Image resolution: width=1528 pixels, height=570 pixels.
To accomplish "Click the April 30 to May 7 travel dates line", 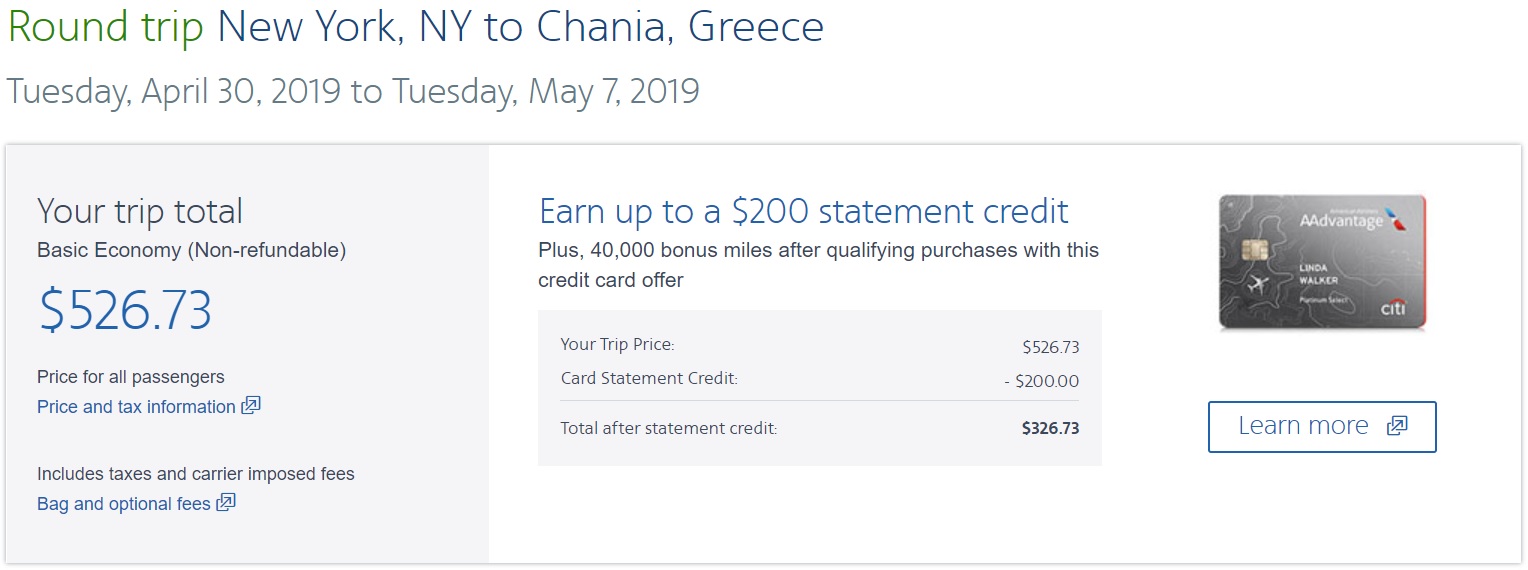I will point(353,91).
